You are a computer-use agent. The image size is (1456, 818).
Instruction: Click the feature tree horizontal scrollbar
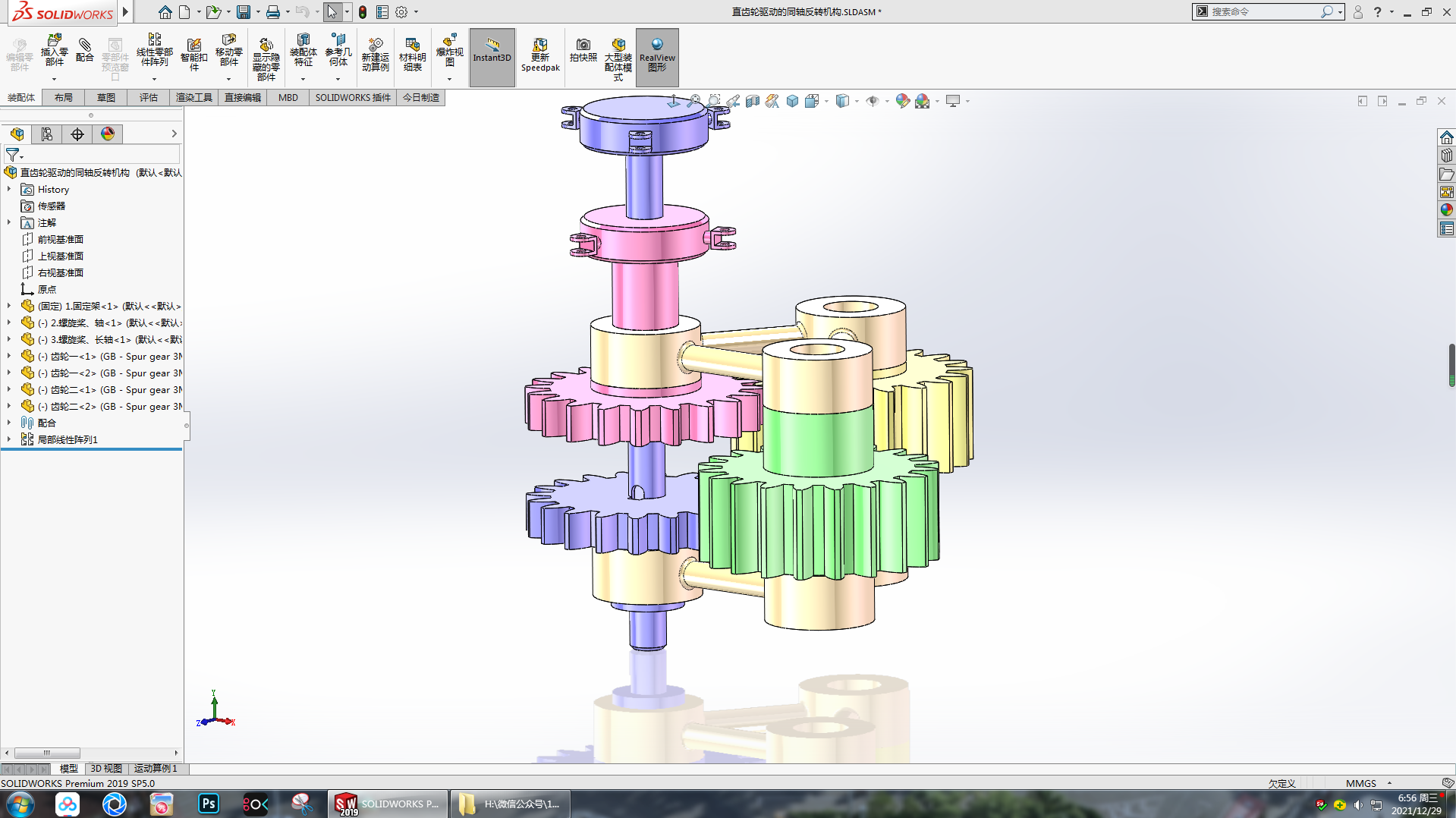[x=91, y=753]
